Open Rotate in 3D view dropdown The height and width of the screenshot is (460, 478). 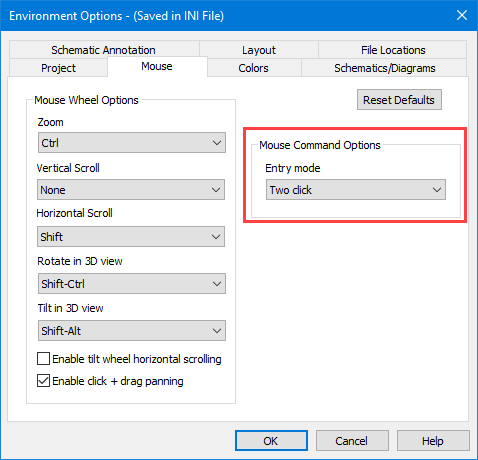[132, 284]
